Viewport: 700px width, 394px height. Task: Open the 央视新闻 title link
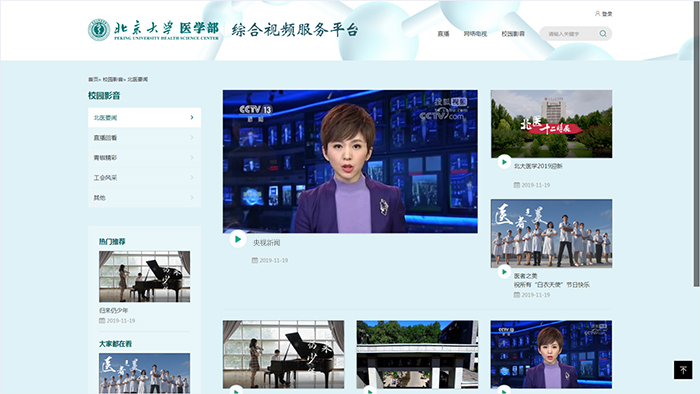point(267,243)
